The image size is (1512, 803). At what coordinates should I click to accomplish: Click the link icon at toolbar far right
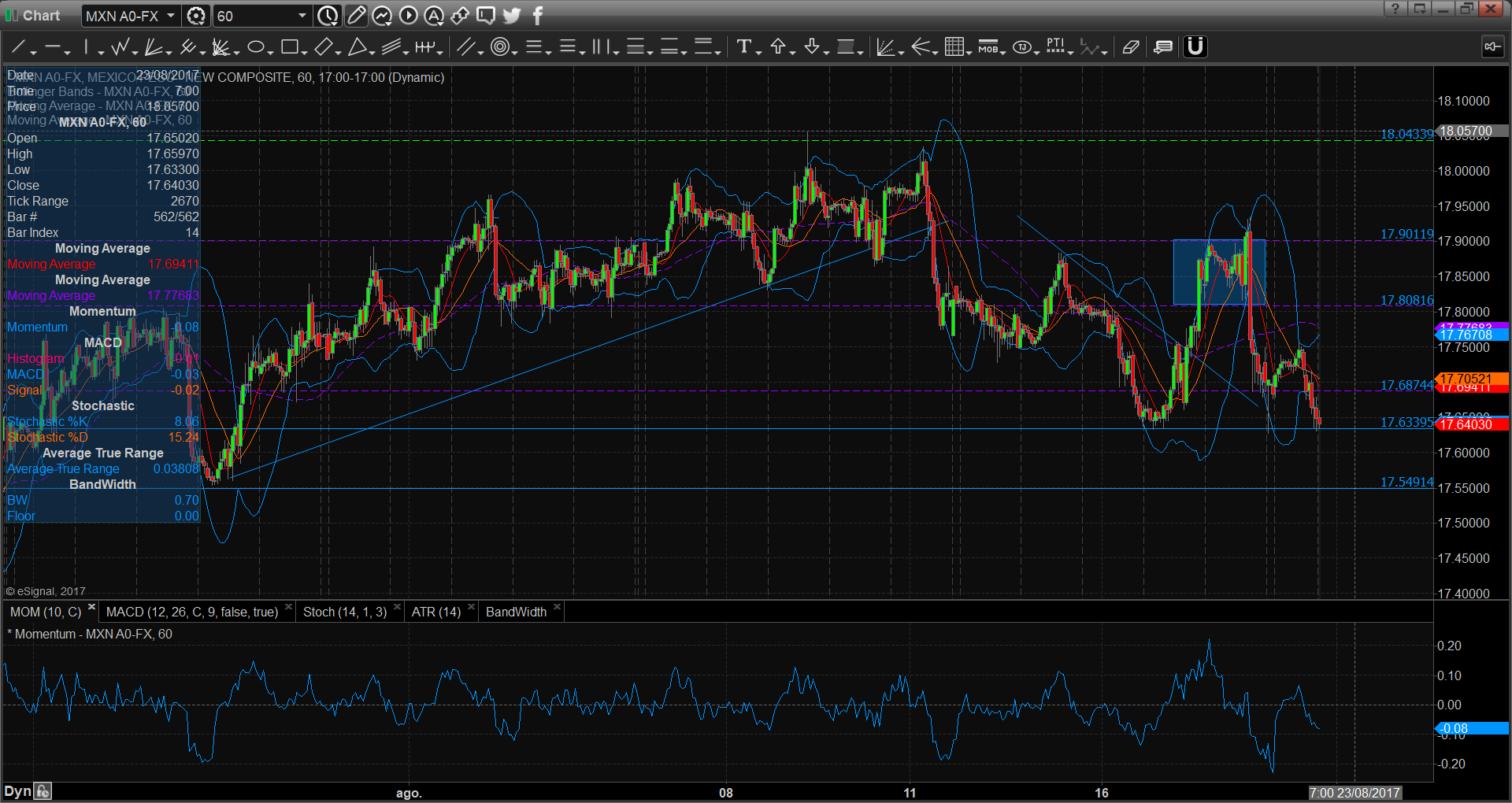pos(1492,47)
